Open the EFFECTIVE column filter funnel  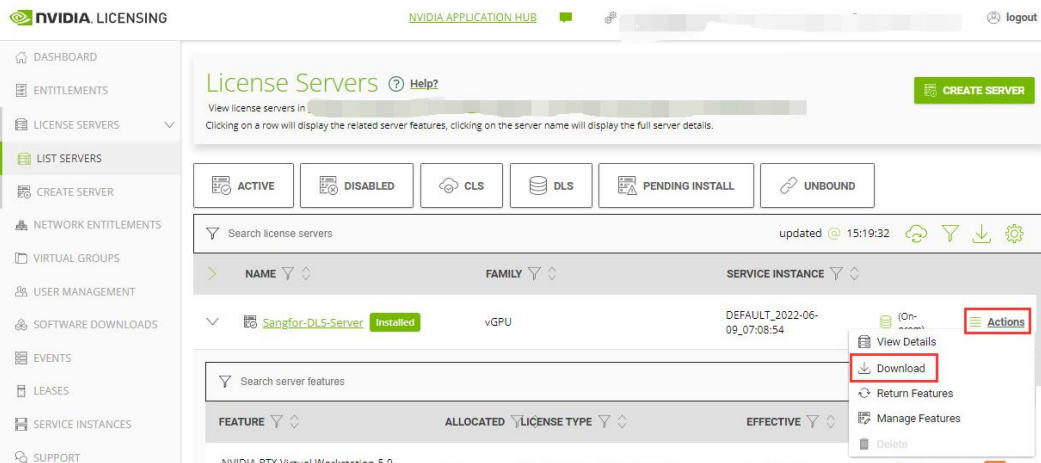tap(813, 422)
